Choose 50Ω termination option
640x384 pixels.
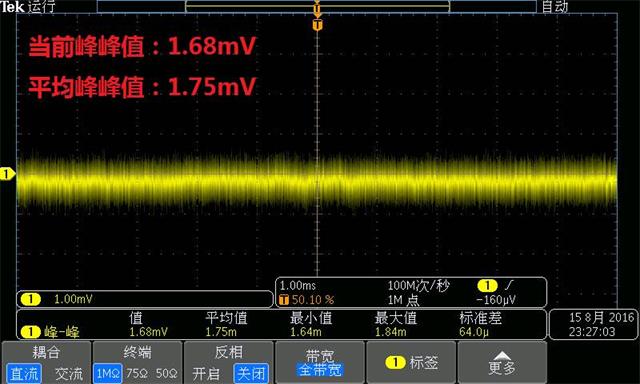pos(167,373)
